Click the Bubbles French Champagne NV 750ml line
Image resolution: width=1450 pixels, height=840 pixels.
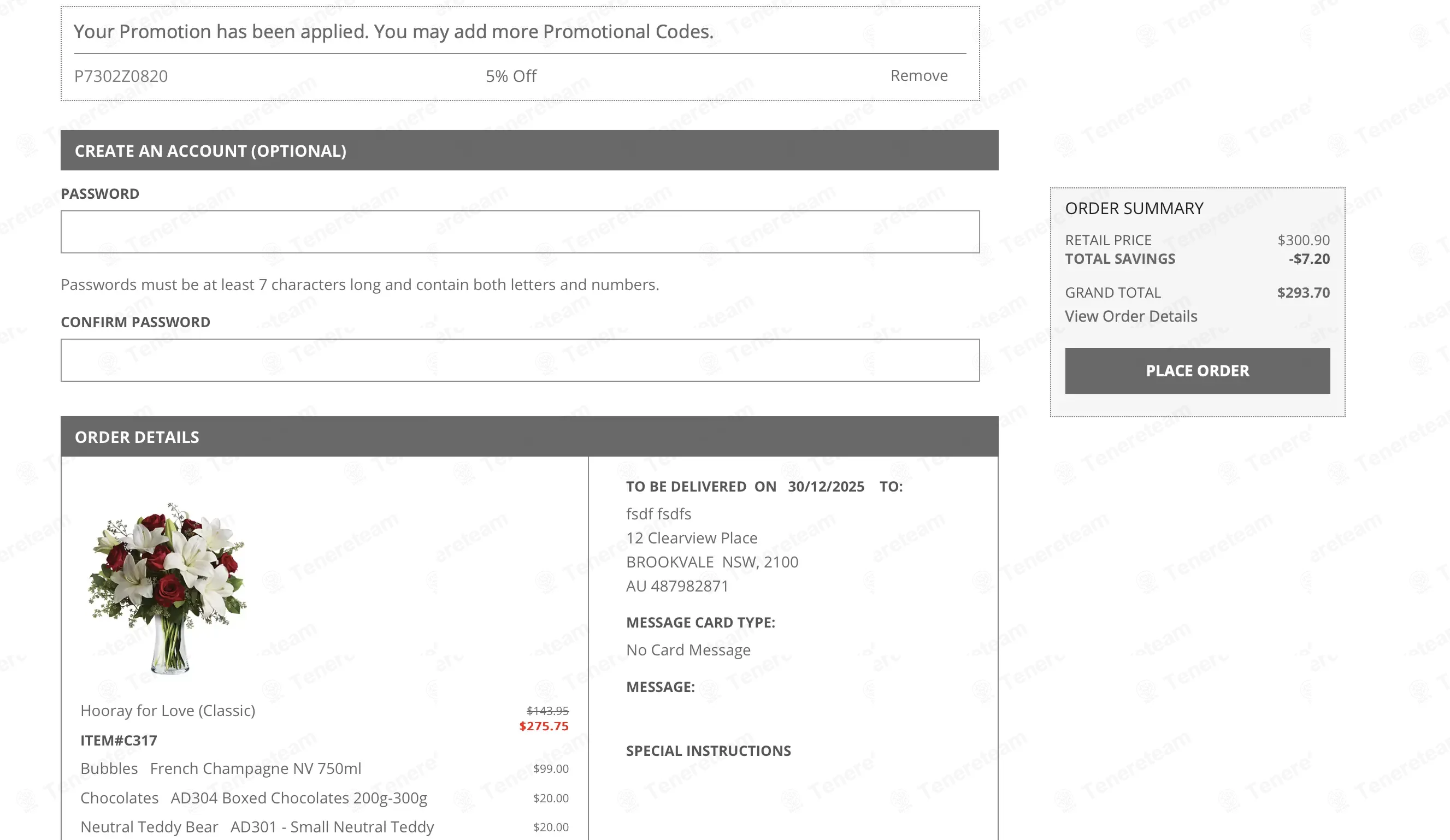[x=221, y=768]
